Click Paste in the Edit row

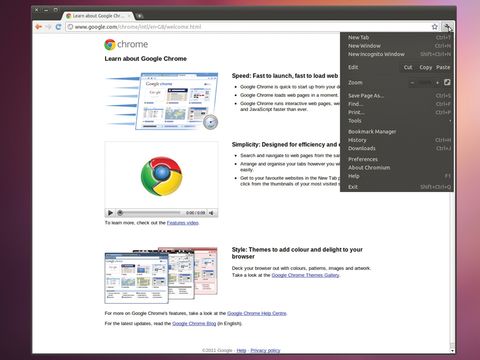tap(443, 67)
